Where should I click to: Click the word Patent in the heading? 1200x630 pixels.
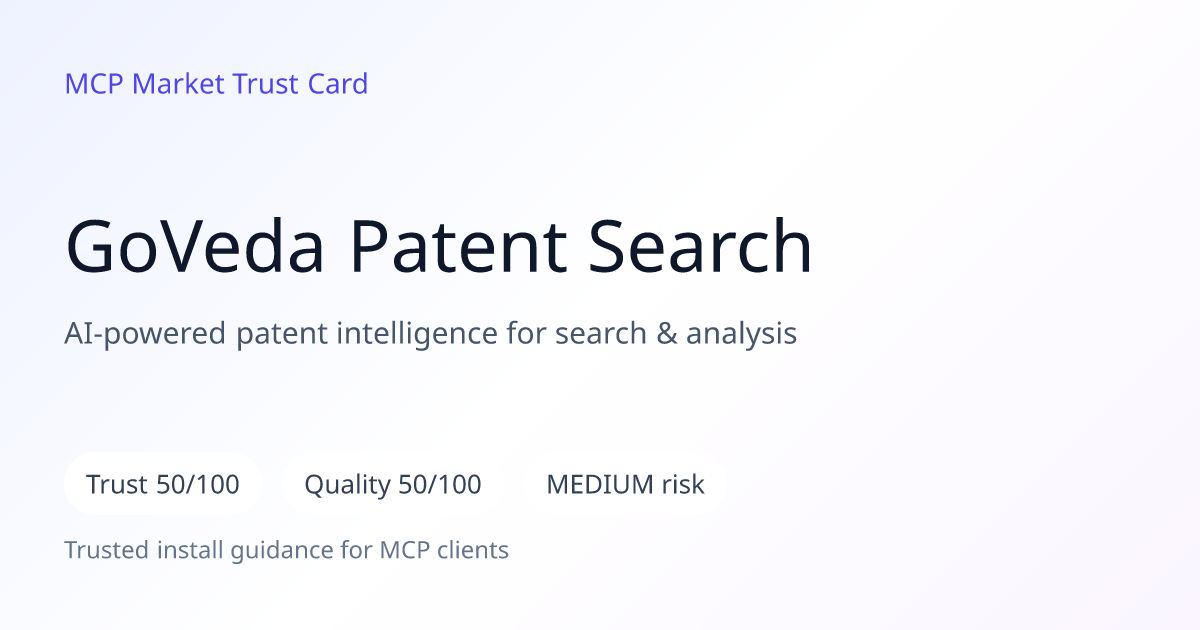click(455, 247)
